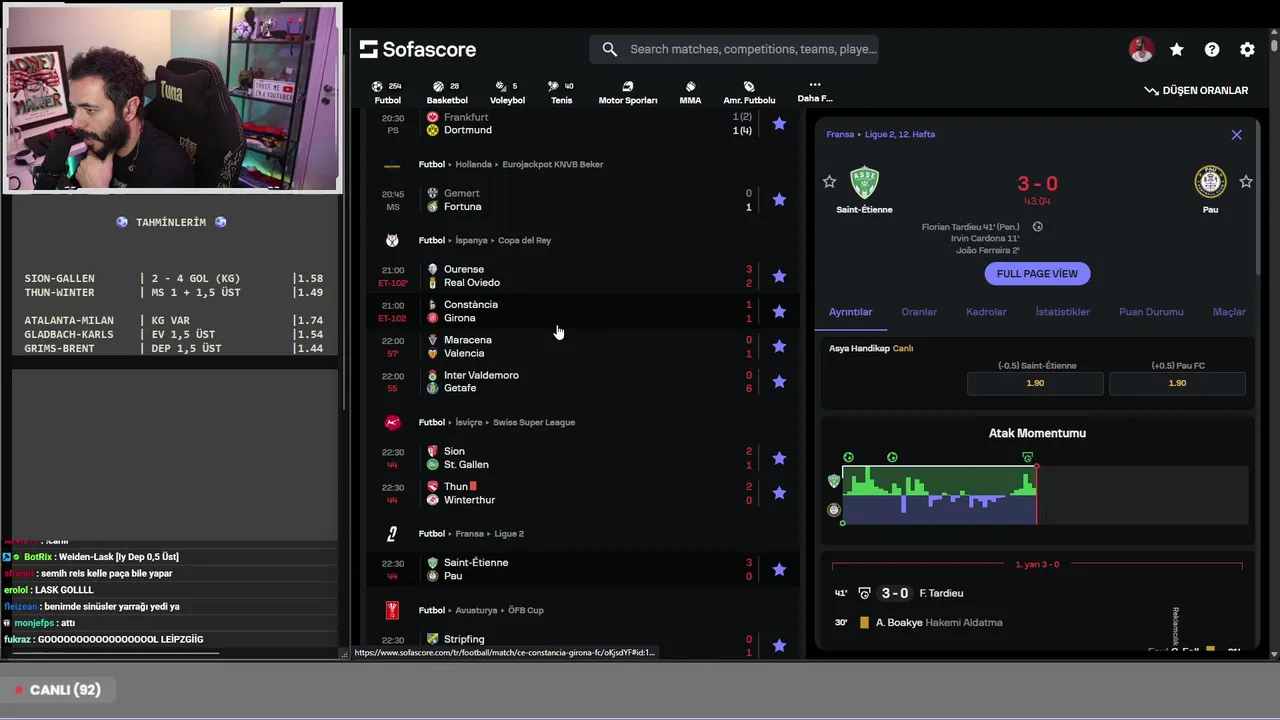Toggle favorite star for Saint-Étienne-Pau match row

tap(779, 569)
